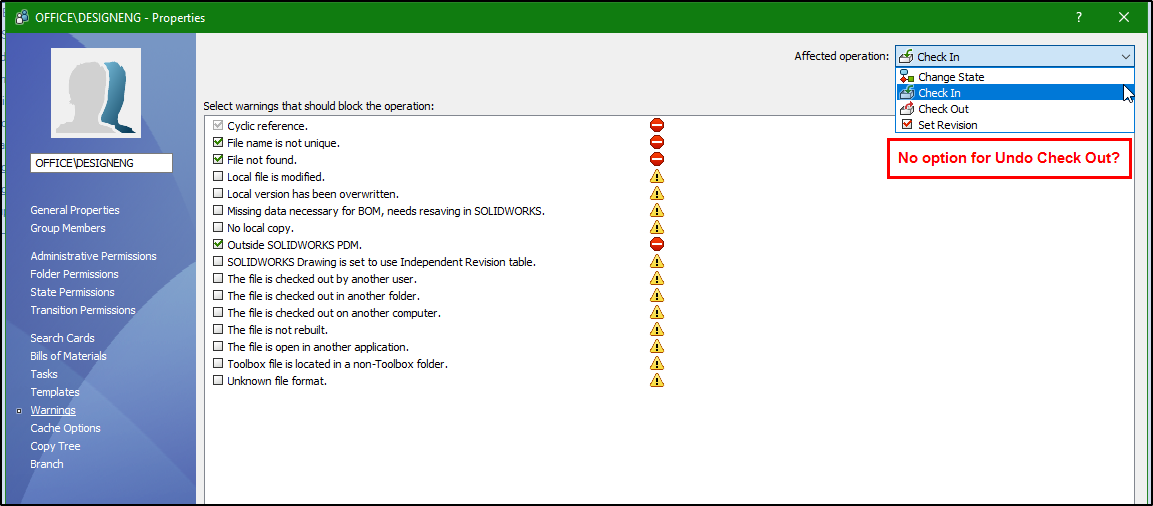Image resolution: width=1153 pixels, height=506 pixels.
Task: Check SOLIDWORKS Drawing Independent Revision table
Action: 218,261
